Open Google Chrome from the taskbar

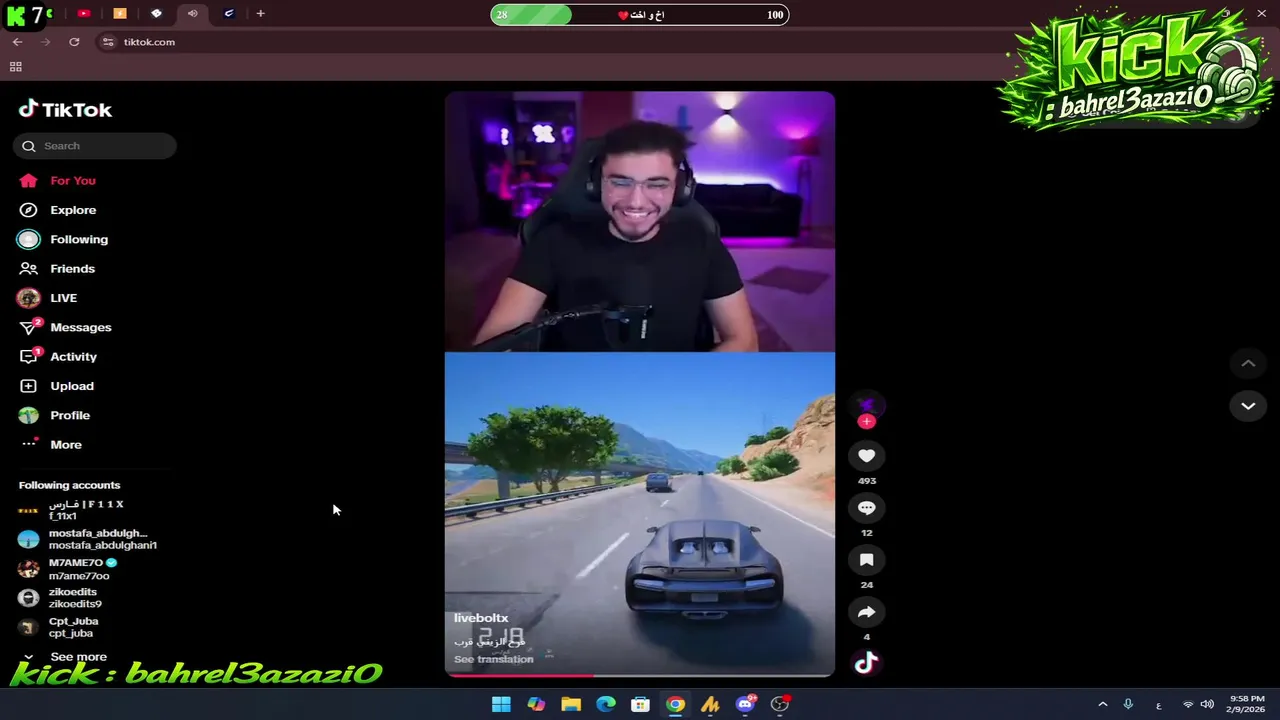coord(676,705)
